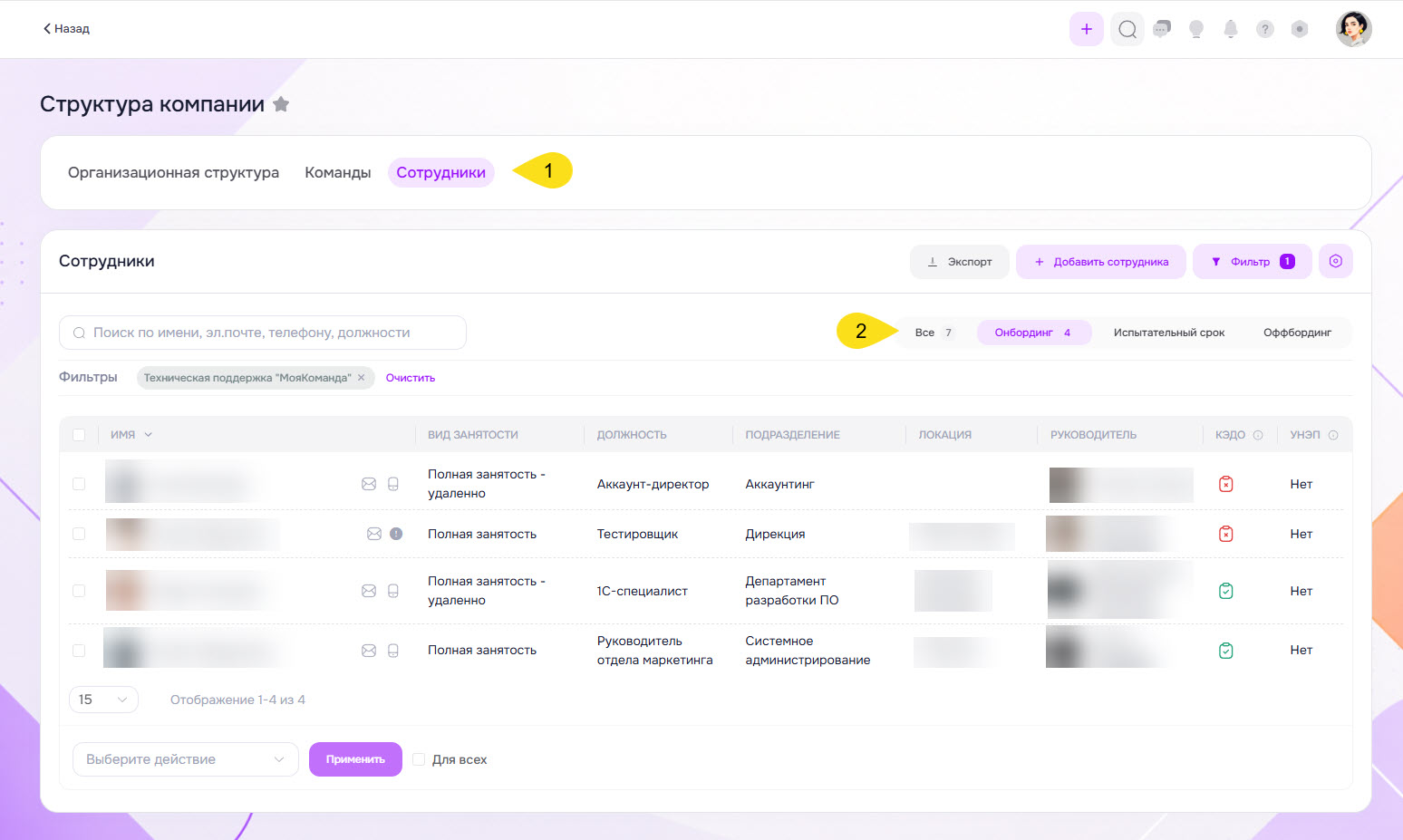Open the chat messages icon
1403x840 pixels.
pos(1162,29)
